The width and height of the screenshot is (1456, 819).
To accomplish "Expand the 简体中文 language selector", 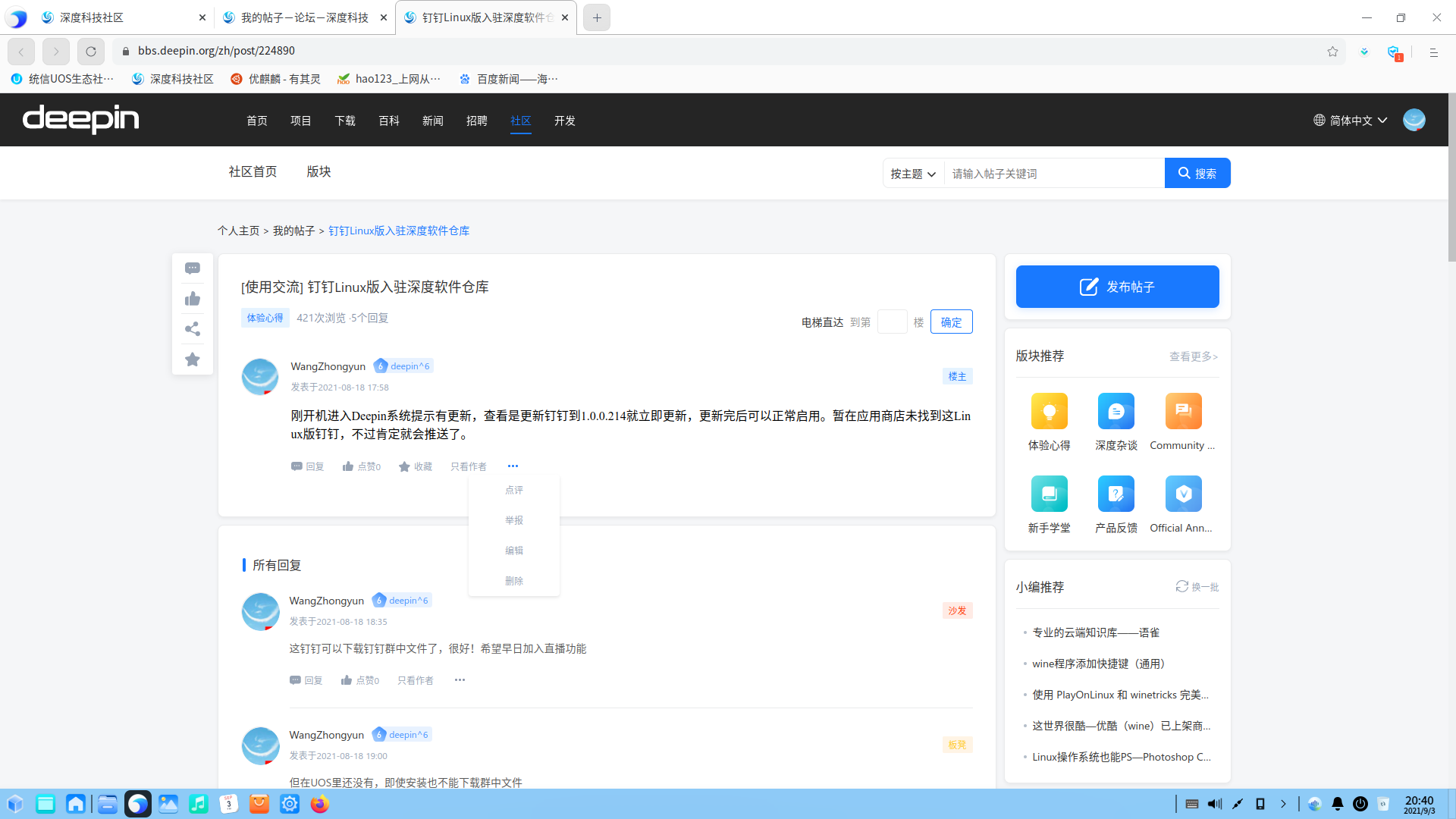I will pyautogui.click(x=1350, y=121).
